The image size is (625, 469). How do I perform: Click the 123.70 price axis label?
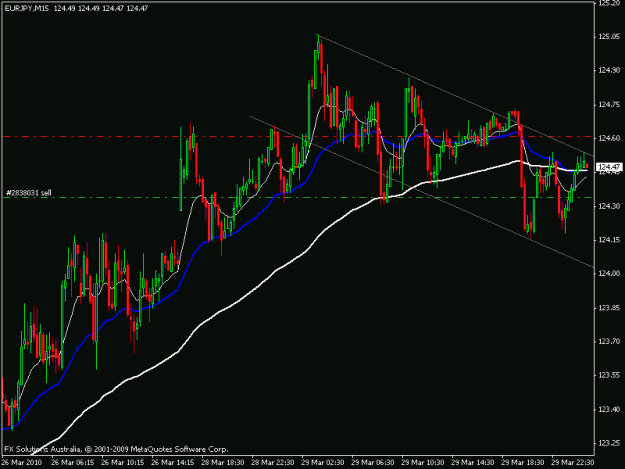(609, 341)
